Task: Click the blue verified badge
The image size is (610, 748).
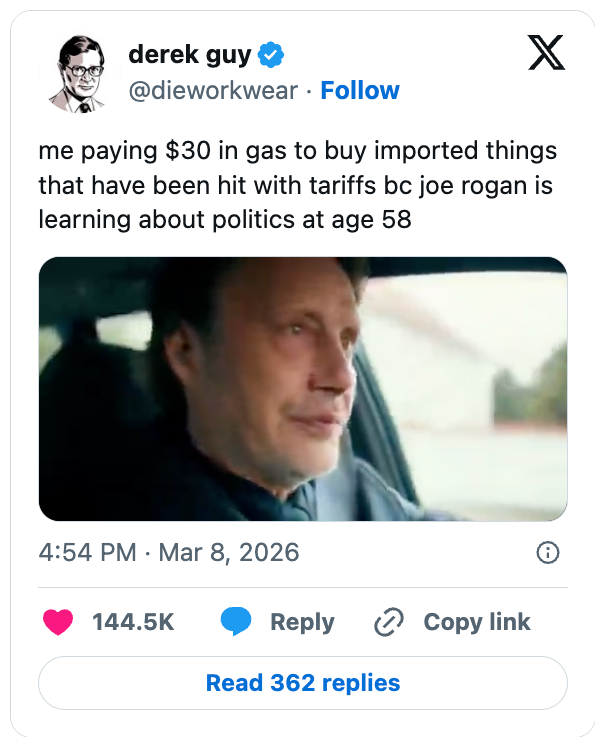Action: (270, 55)
